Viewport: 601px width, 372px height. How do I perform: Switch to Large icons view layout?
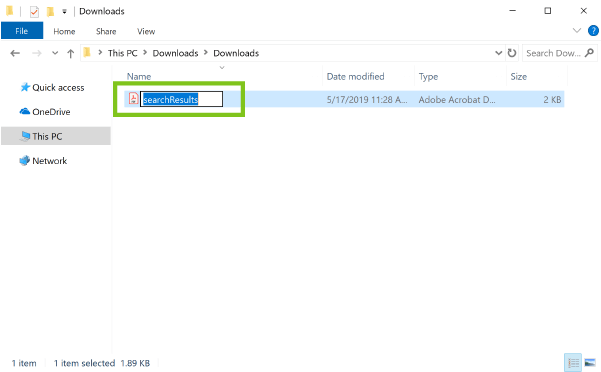pyautogui.click(x=590, y=362)
